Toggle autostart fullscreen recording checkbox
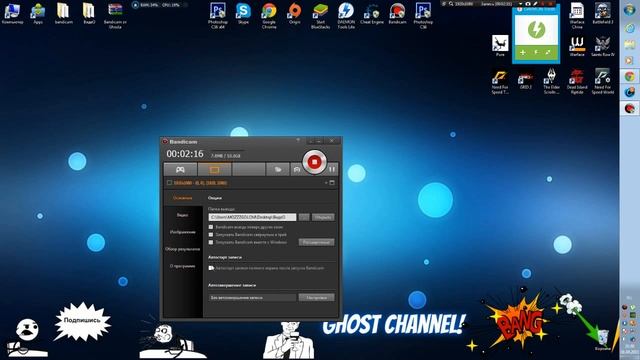This screenshot has width=640, height=360. click(x=211, y=268)
